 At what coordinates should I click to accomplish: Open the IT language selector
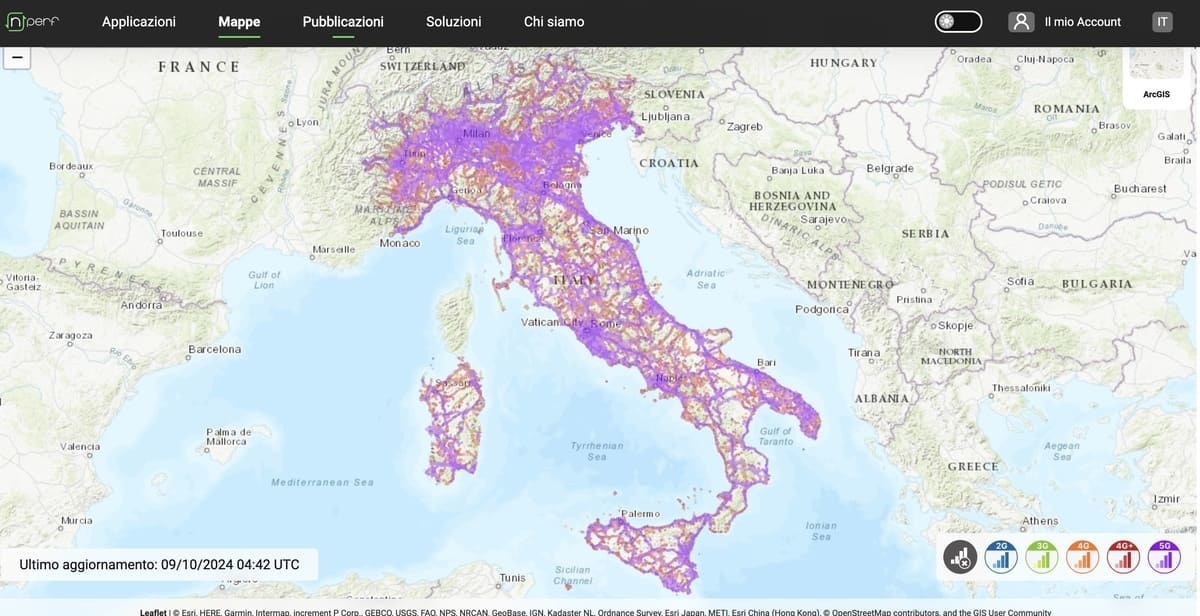coord(1161,20)
